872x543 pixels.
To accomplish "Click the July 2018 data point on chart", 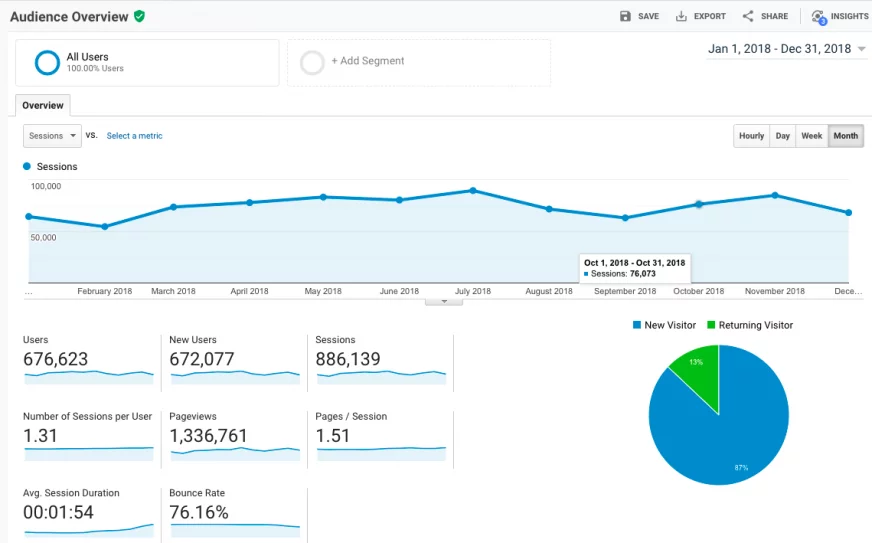I will 472,190.
